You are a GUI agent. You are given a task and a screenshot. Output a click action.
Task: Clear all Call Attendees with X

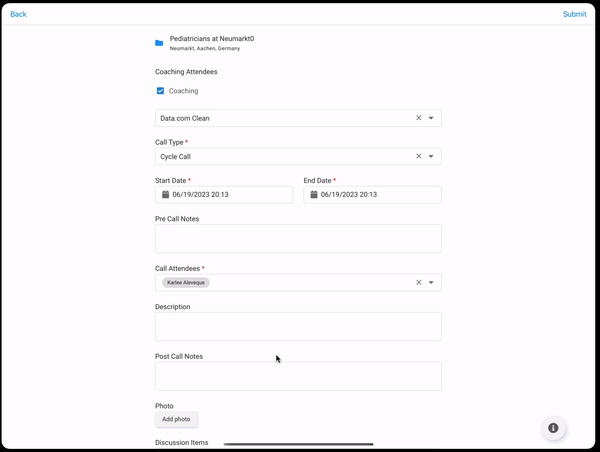coord(419,283)
